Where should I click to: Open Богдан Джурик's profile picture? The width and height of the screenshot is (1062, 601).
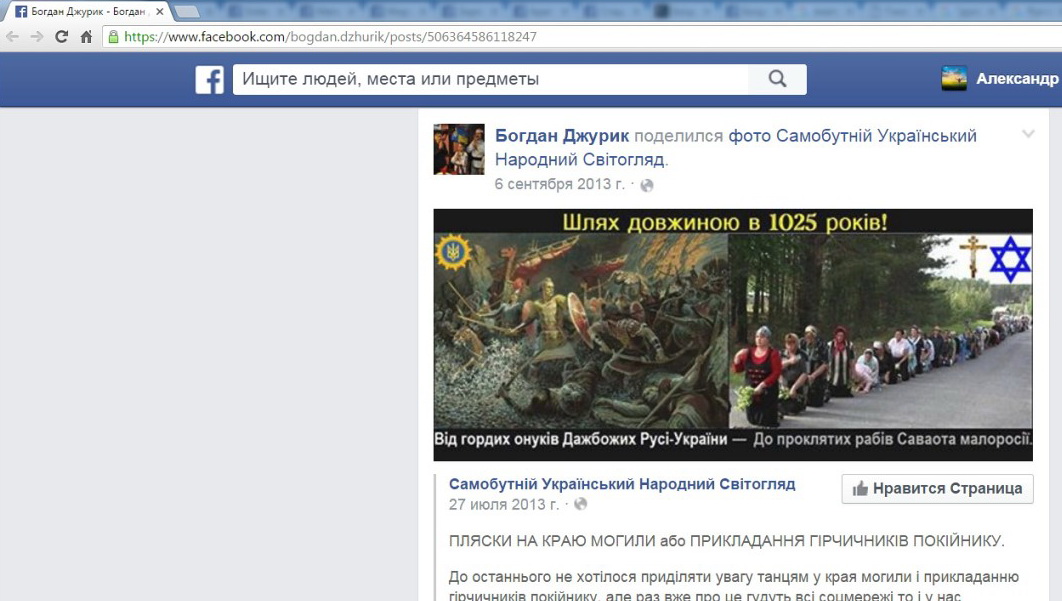pos(459,149)
